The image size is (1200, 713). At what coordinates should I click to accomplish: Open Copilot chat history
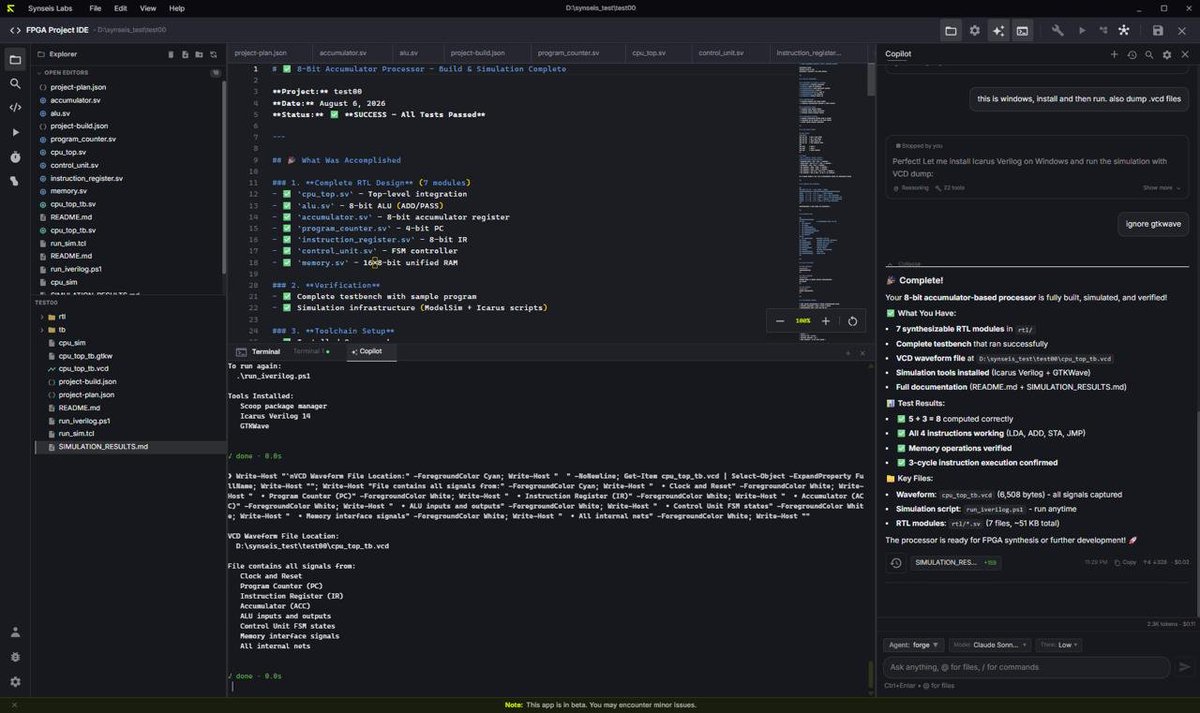(x=1132, y=54)
